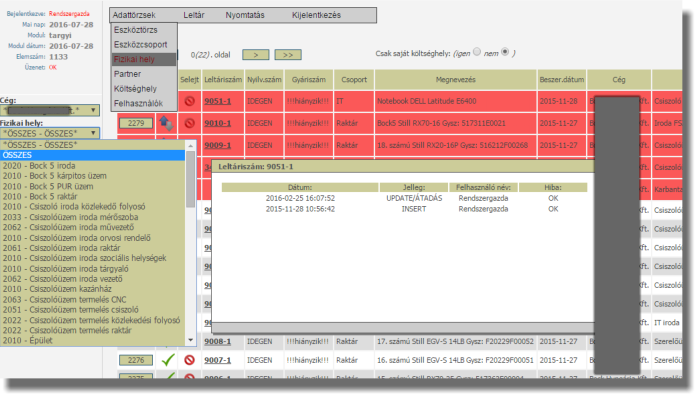Click the 'INSERT' log entry
The image size is (700, 395).
click(x=414, y=209)
